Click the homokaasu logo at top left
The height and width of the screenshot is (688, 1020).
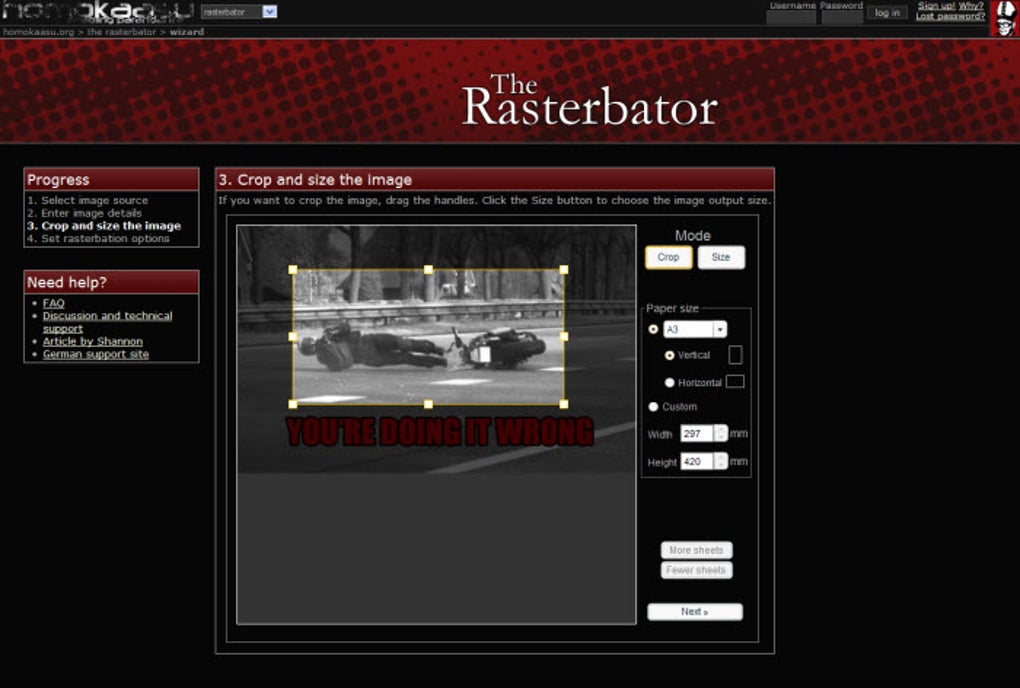coord(98,12)
